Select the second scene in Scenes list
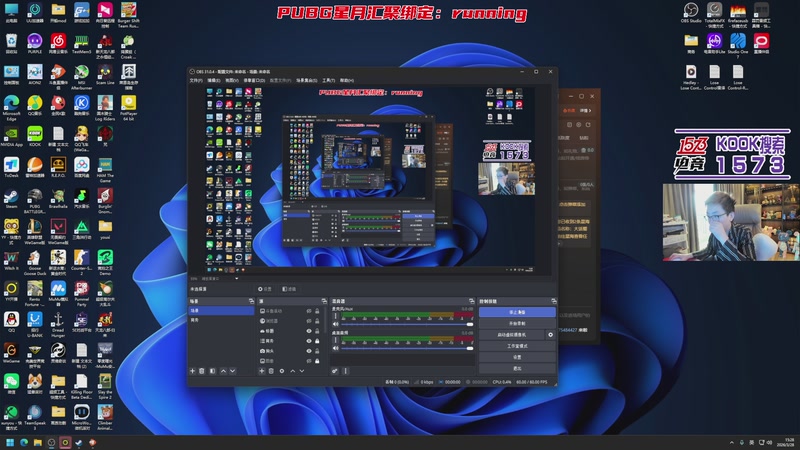Viewport: 800px width, 450px height. pyautogui.click(x=221, y=320)
